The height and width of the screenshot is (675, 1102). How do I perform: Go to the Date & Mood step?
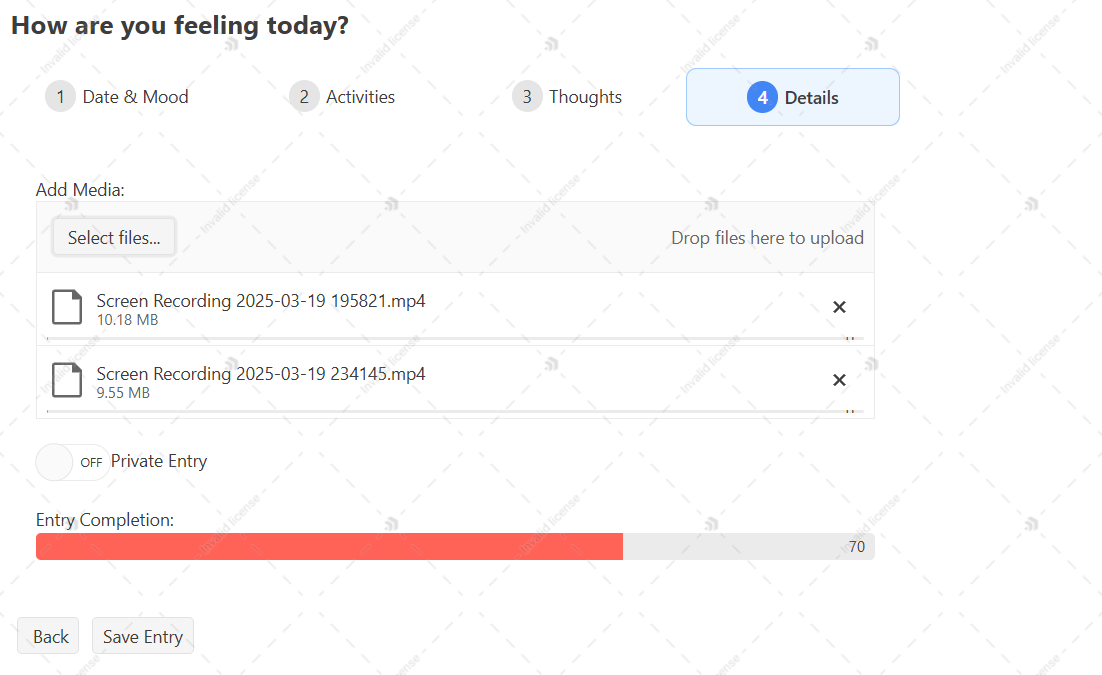pyautogui.click(x=117, y=97)
